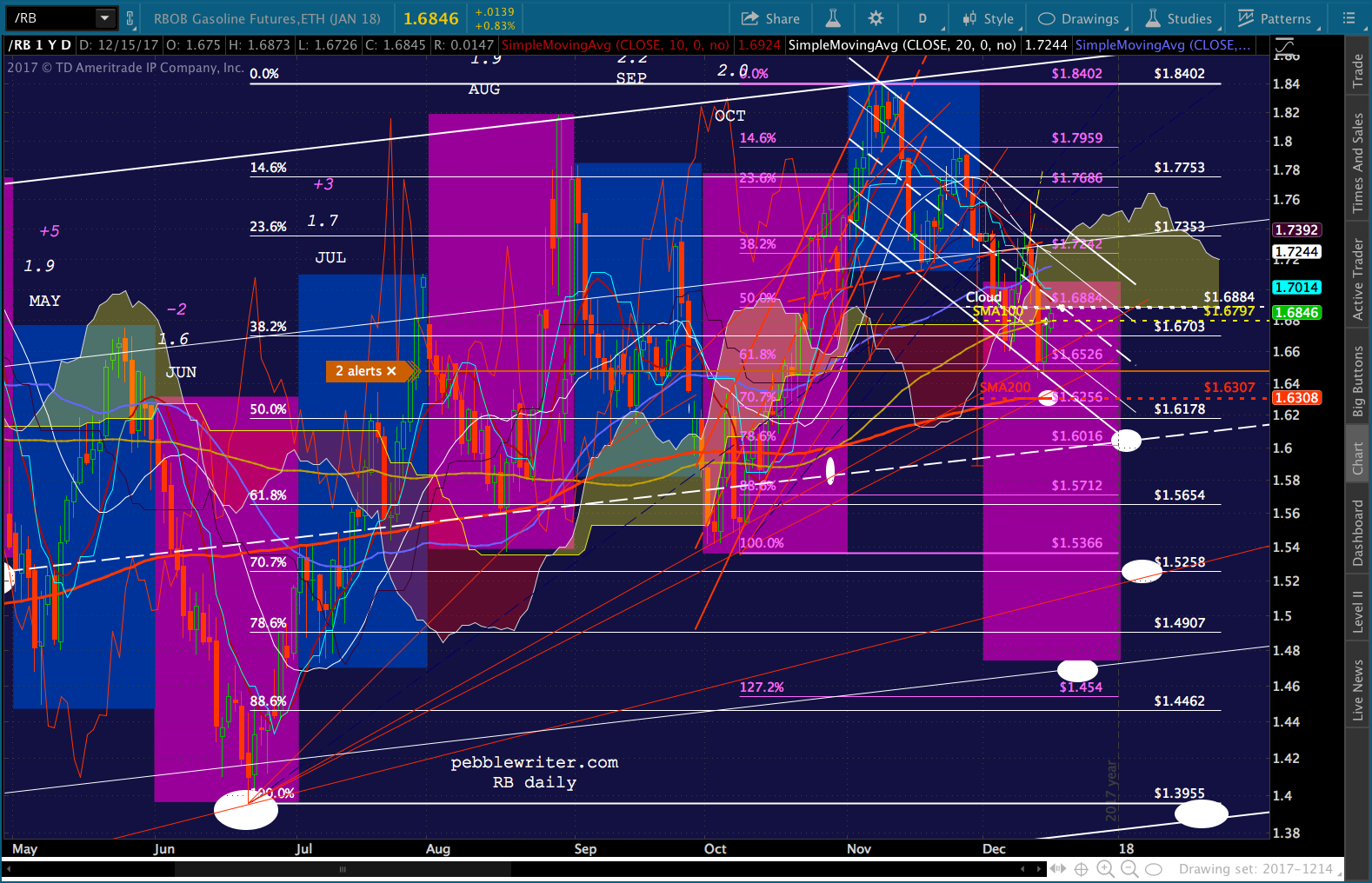Click the green 1.6846 price bubble

[x=1296, y=313]
